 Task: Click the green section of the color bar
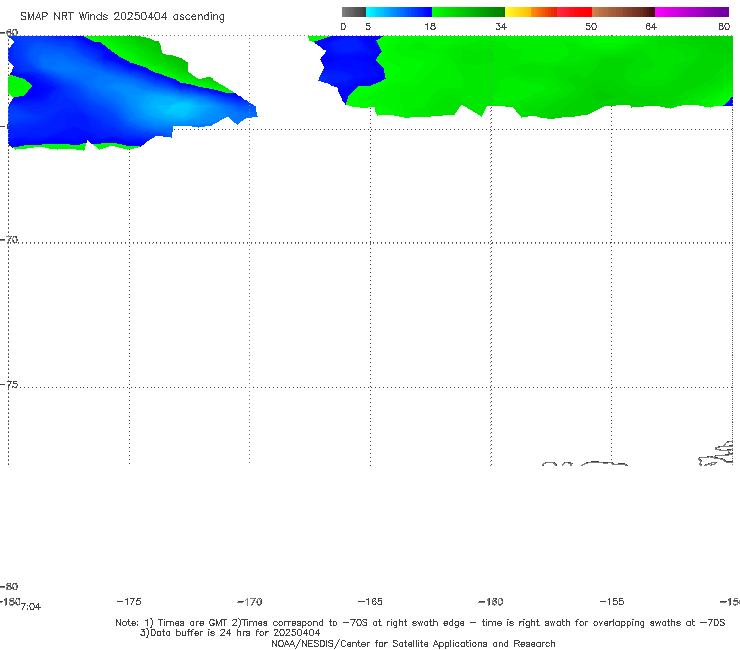tap(468, 12)
